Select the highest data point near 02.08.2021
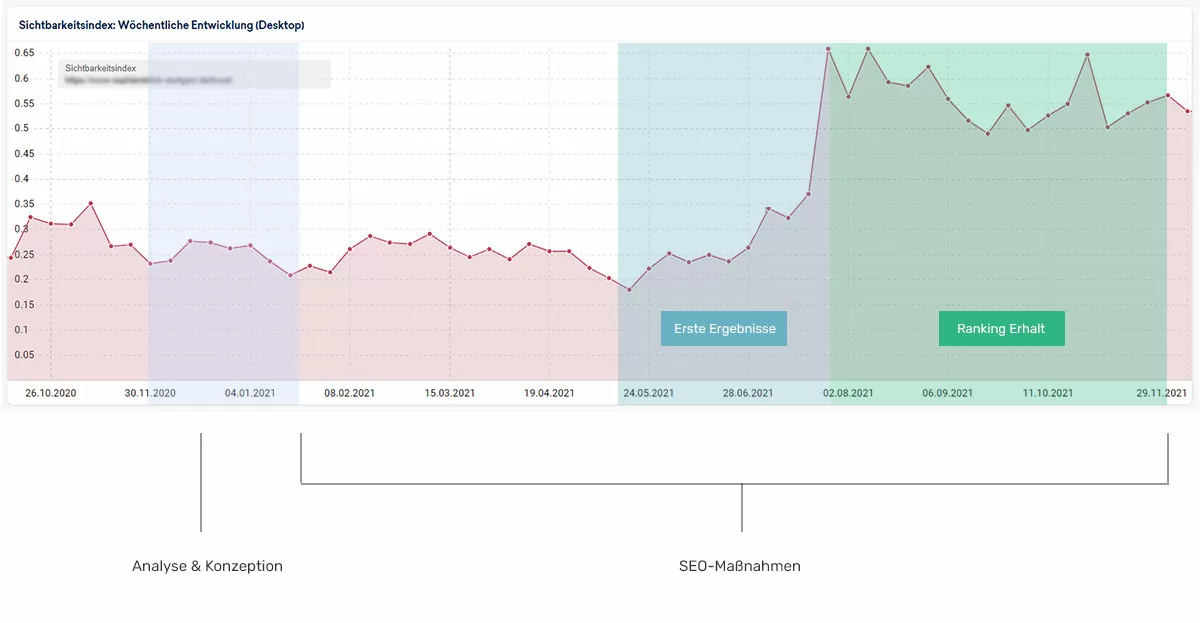The height and width of the screenshot is (623, 1200). pos(828,47)
